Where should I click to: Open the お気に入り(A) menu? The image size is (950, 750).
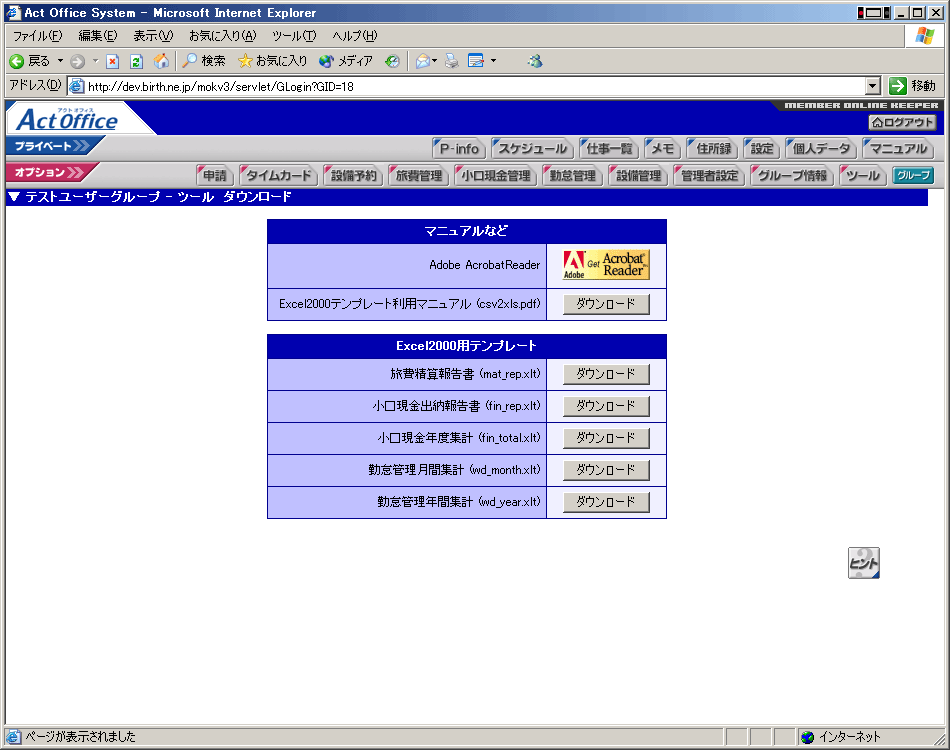click(x=222, y=36)
